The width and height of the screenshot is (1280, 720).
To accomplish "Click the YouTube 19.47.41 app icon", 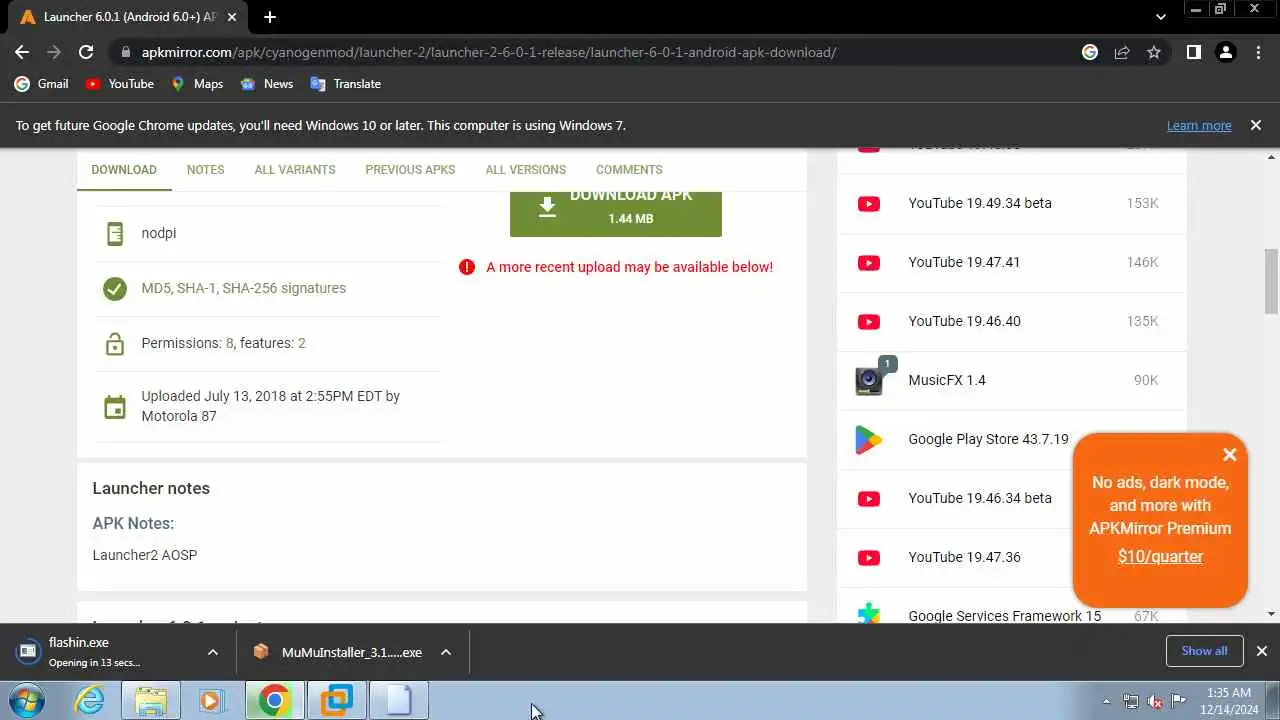I will point(869,262).
